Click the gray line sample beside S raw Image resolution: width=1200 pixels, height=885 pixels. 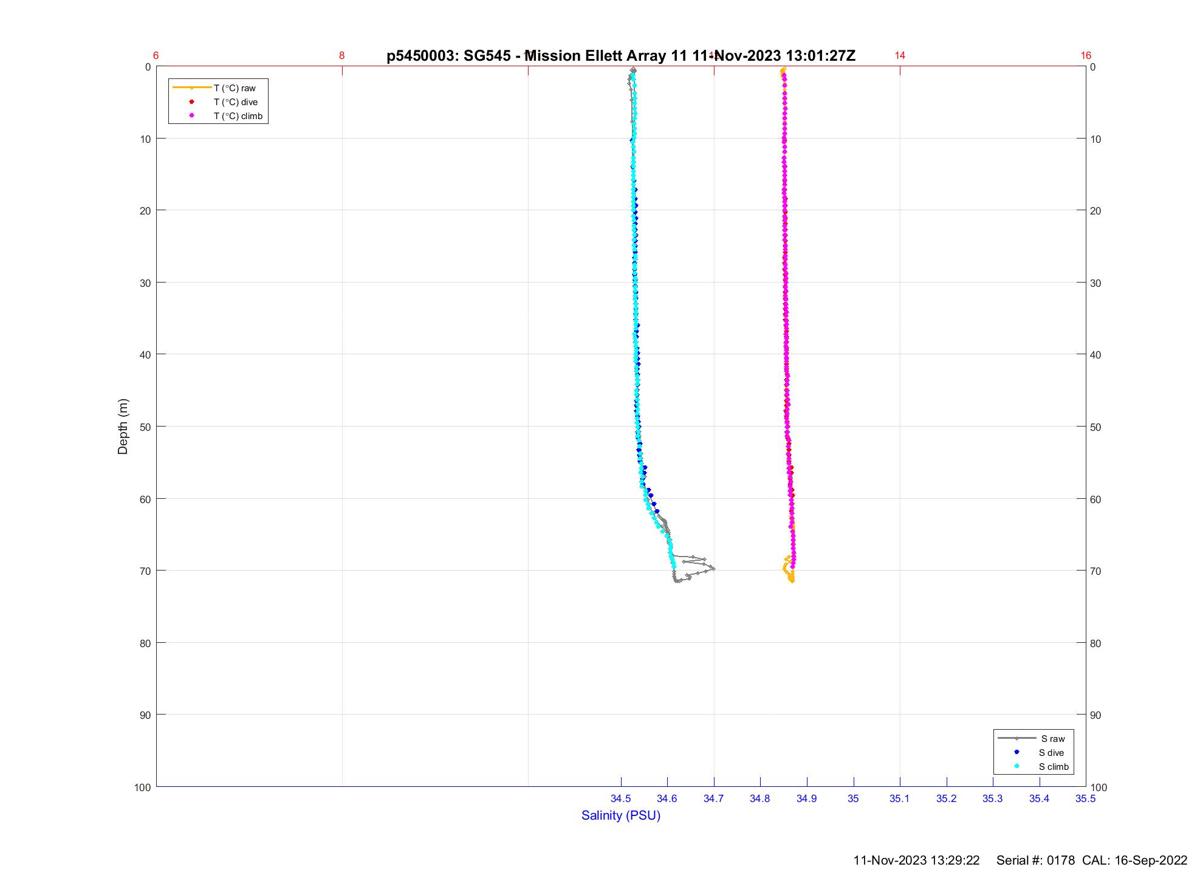click(x=1016, y=738)
